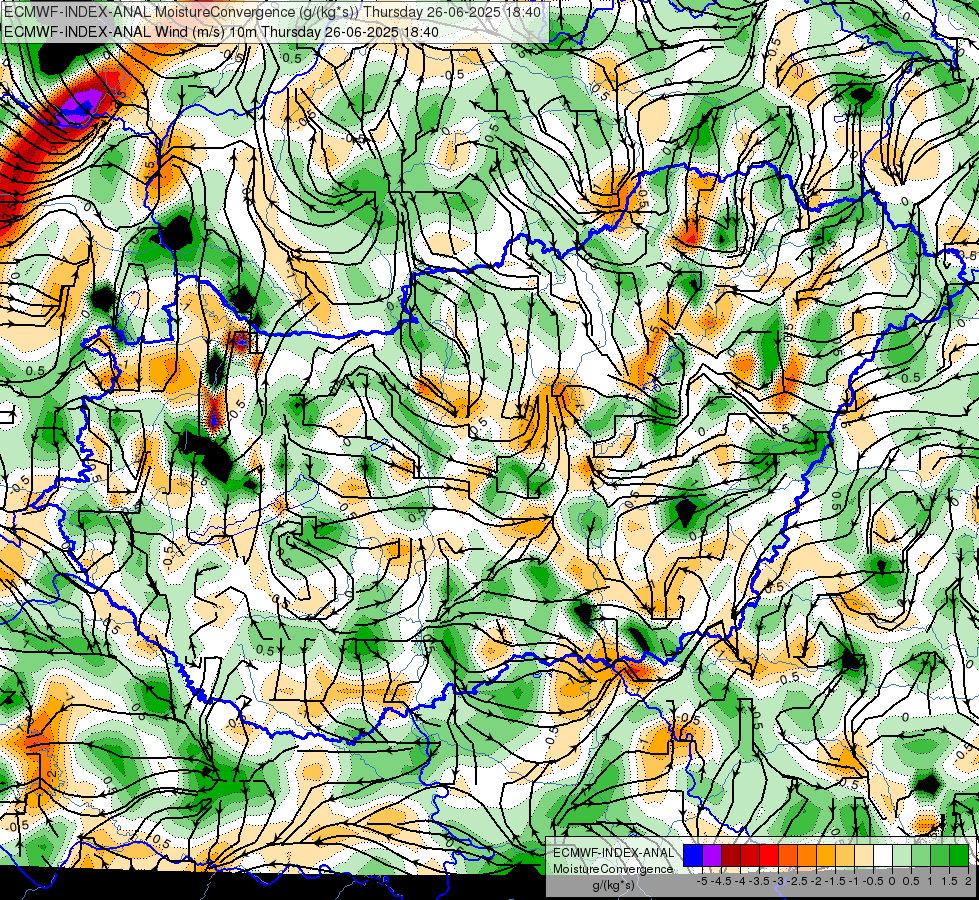Click the -2.5 value on legend scale
This screenshot has height=900, width=979.
[799, 881]
